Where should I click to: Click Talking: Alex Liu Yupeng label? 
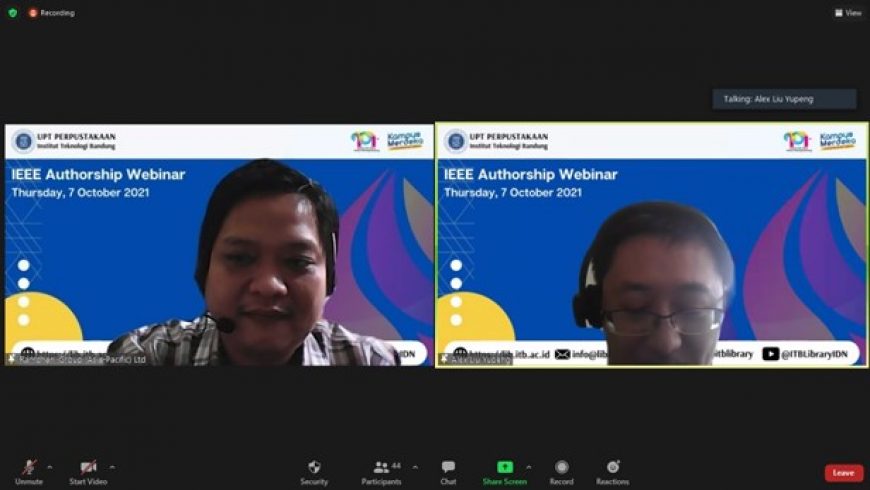(784, 99)
